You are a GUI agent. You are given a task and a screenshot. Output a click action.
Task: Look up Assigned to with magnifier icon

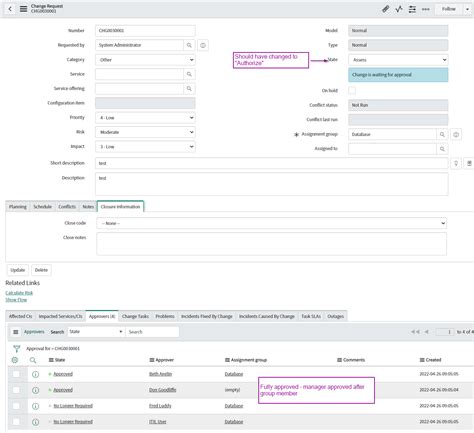click(x=442, y=149)
